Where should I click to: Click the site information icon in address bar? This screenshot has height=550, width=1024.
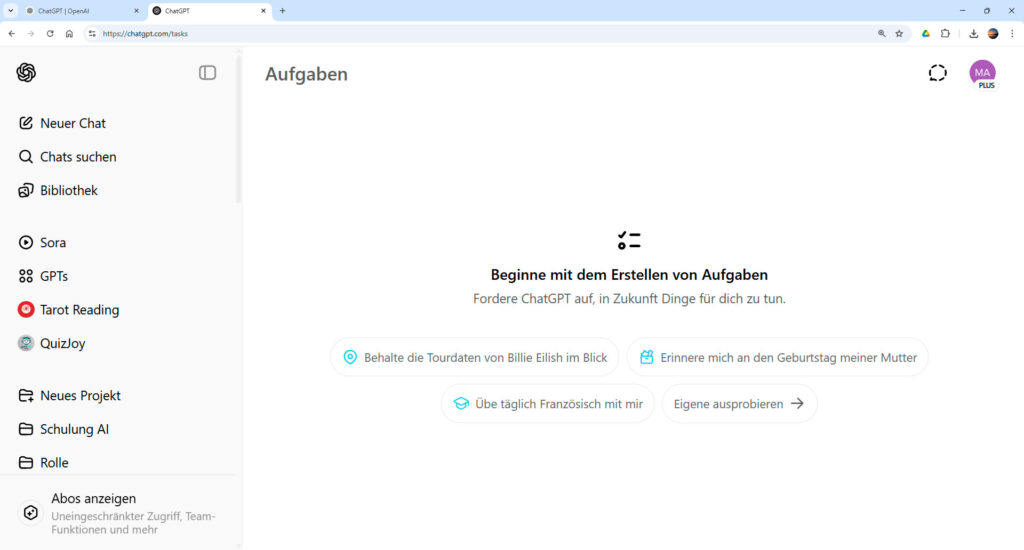92,33
